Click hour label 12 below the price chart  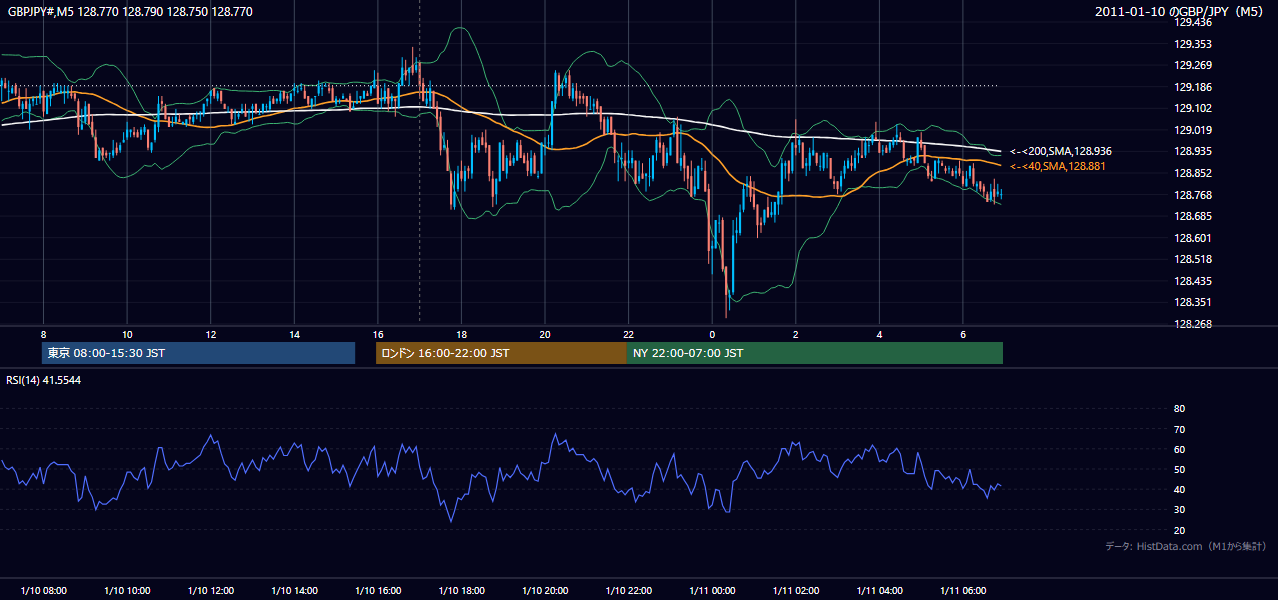(x=211, y=334)
